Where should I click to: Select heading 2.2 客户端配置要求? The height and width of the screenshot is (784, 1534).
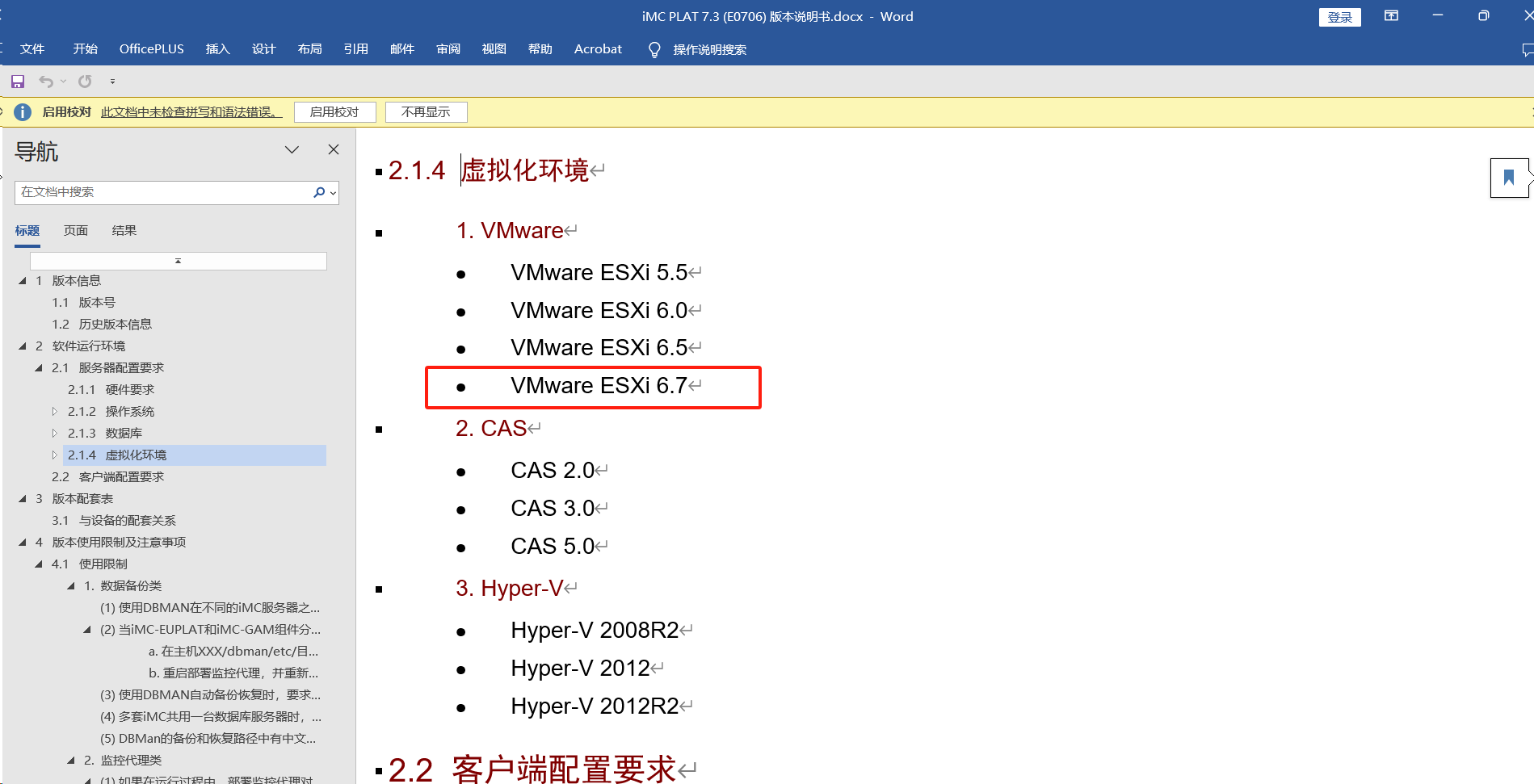pos(108,477)
